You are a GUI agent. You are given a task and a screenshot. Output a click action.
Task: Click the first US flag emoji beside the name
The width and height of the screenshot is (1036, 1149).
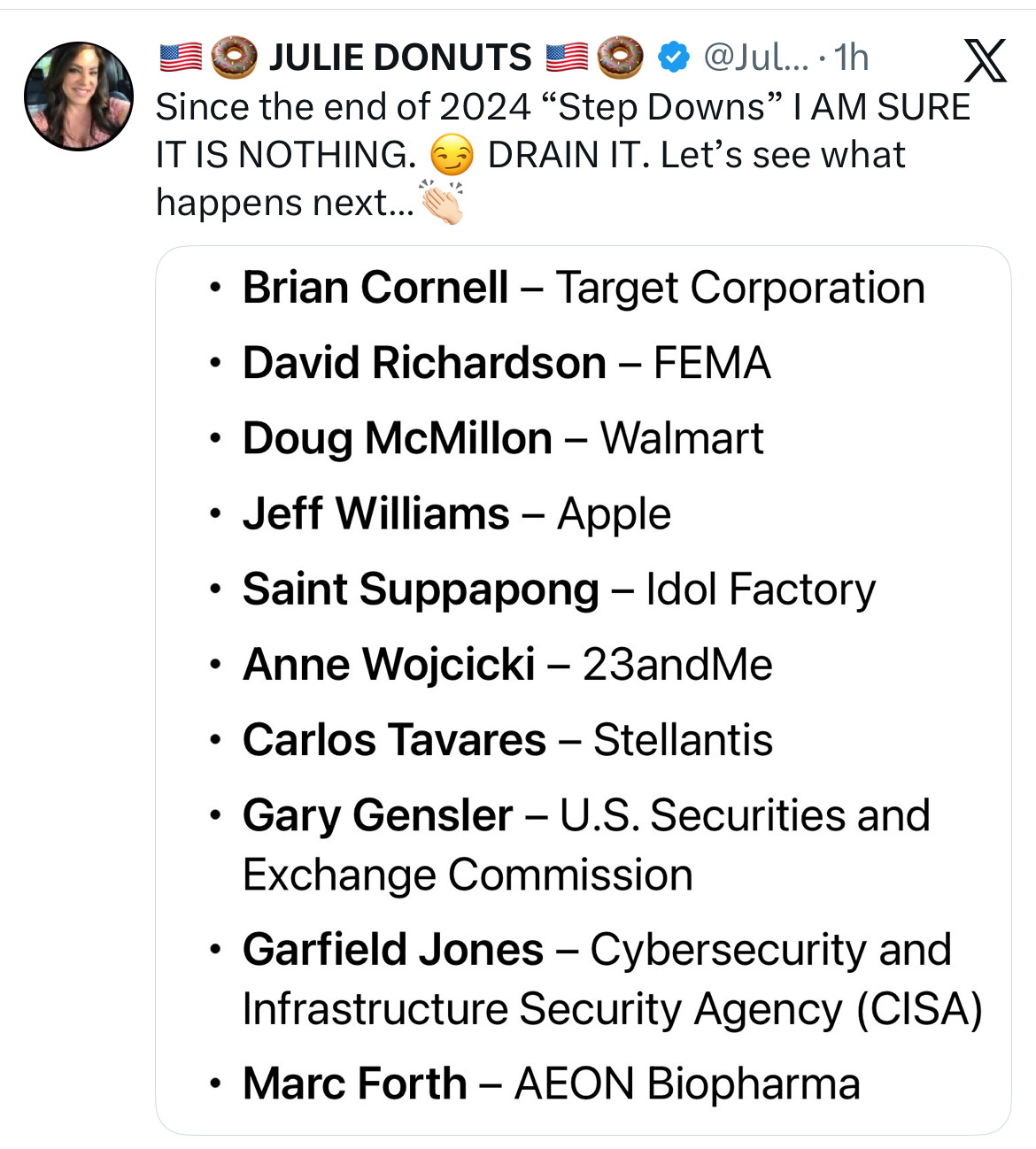point(181,58)
